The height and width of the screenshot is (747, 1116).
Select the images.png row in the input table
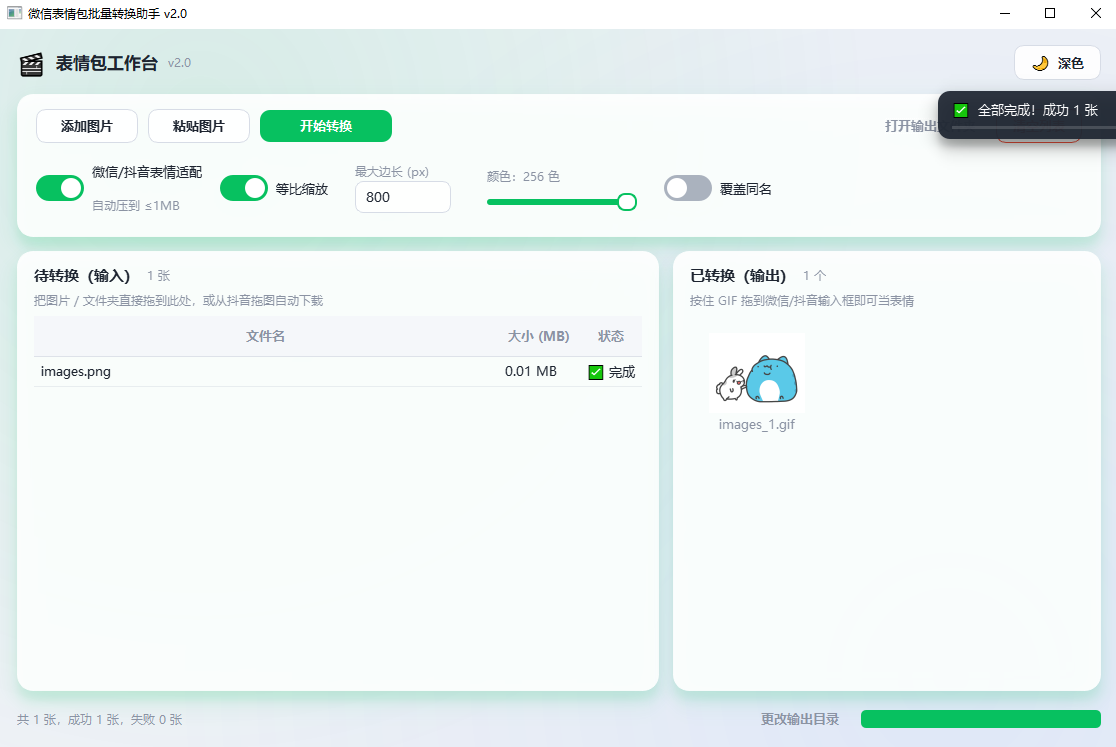(337, 371)
